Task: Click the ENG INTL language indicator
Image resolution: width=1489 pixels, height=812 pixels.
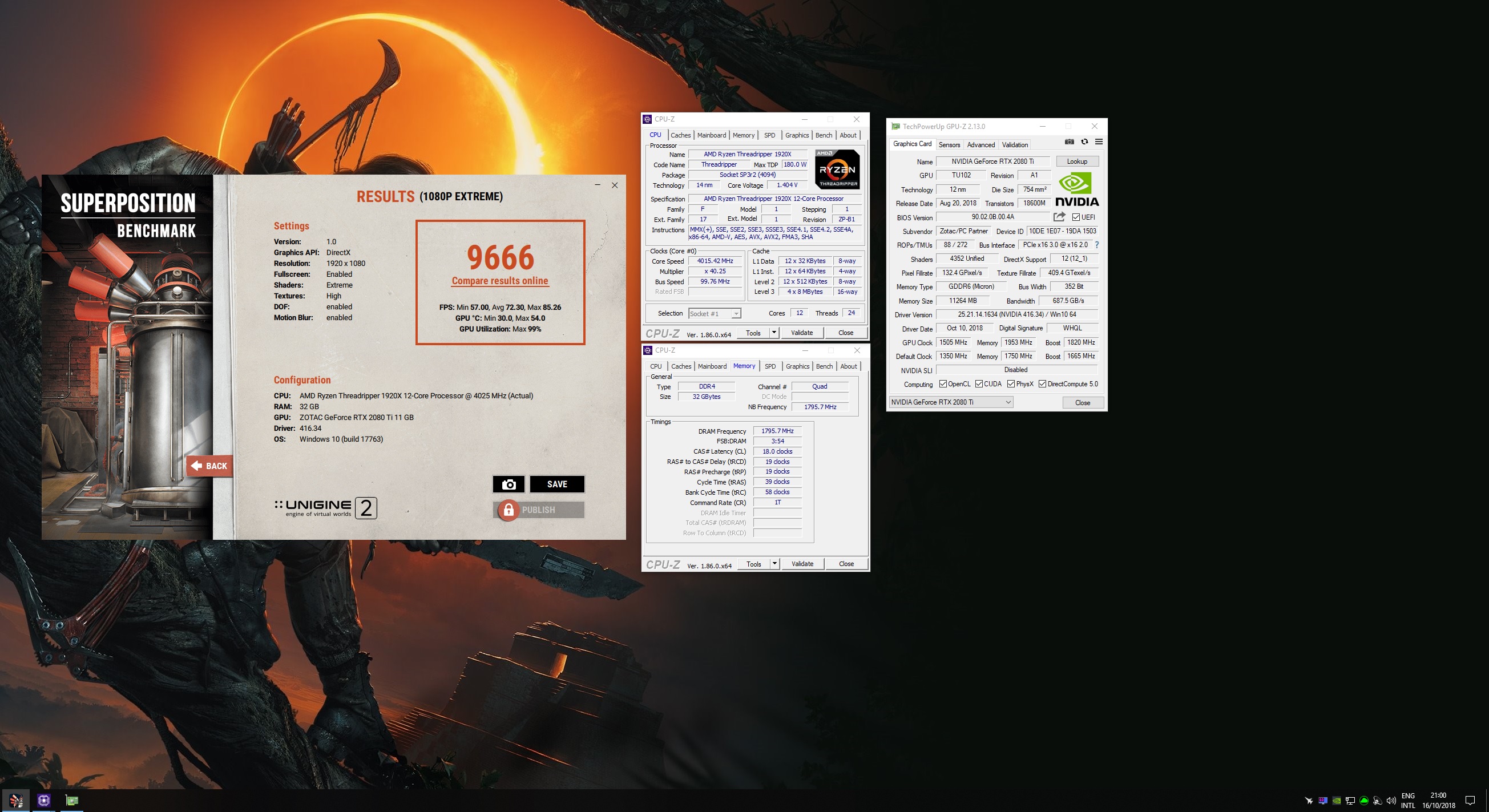Action: coord(1409,801)
